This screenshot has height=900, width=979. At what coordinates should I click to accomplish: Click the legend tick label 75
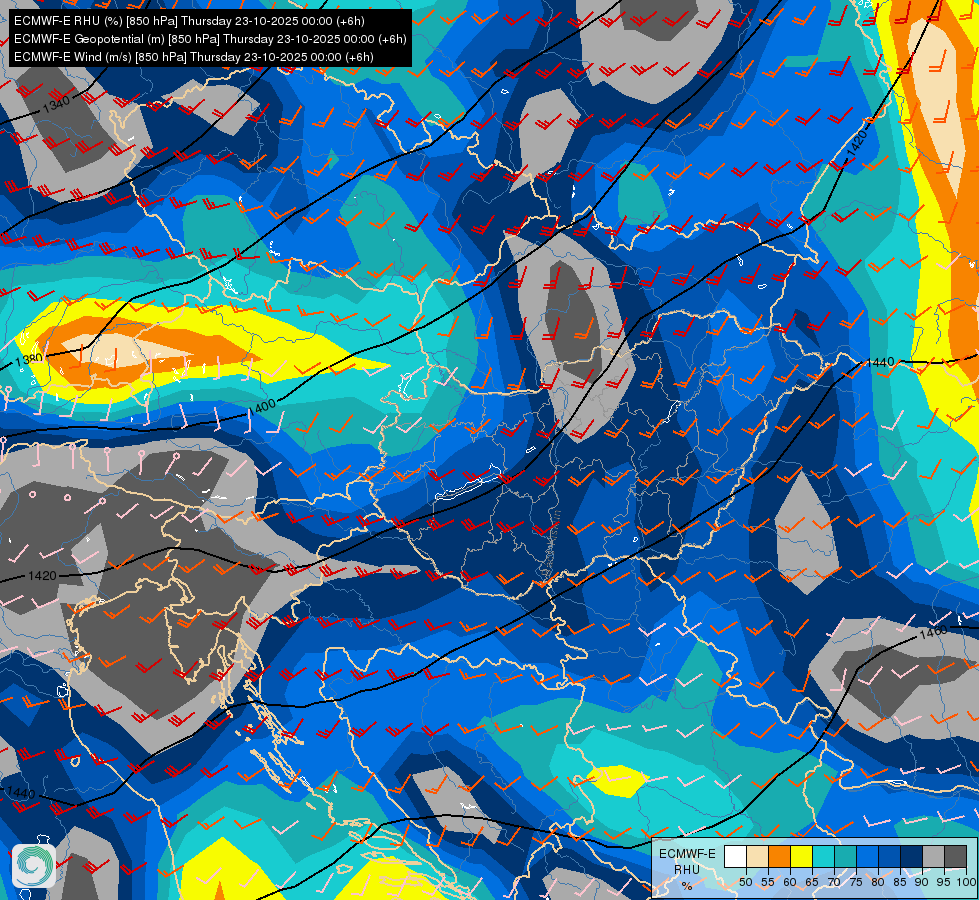pos(855,882)
